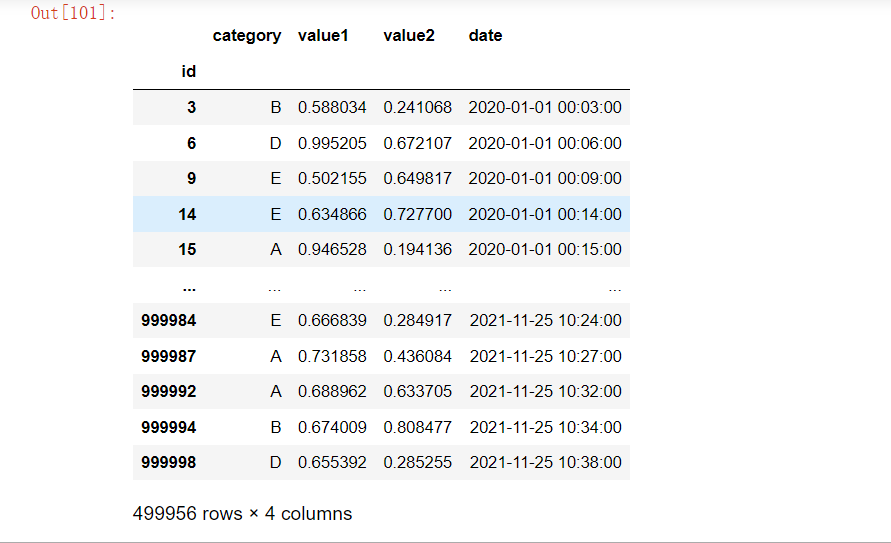The height and width of the screenshot is (543, 891).
Task: Click category E in row 999984
Action: (276, 320)
